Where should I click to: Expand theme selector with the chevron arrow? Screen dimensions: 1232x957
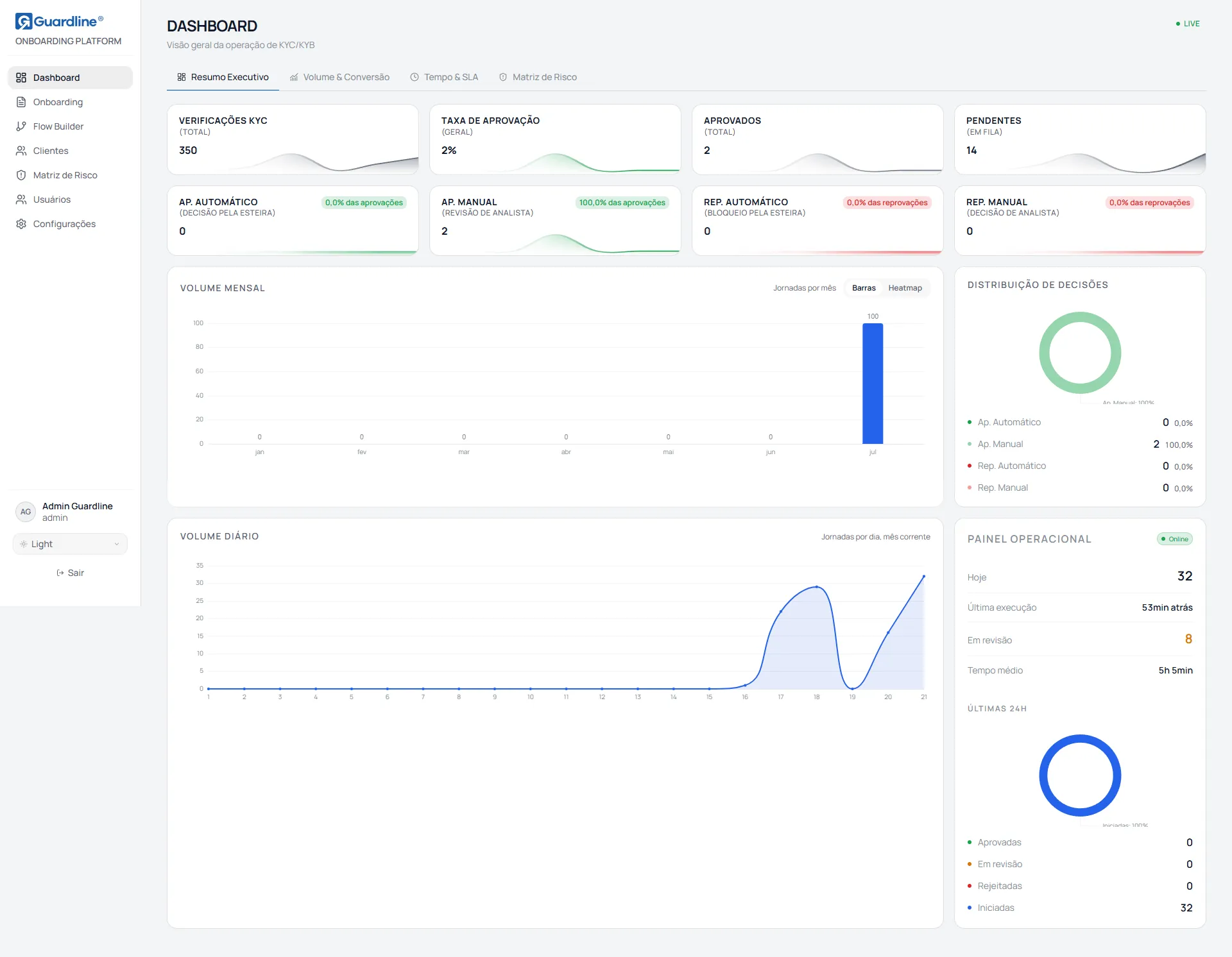[x=117, y=544]
